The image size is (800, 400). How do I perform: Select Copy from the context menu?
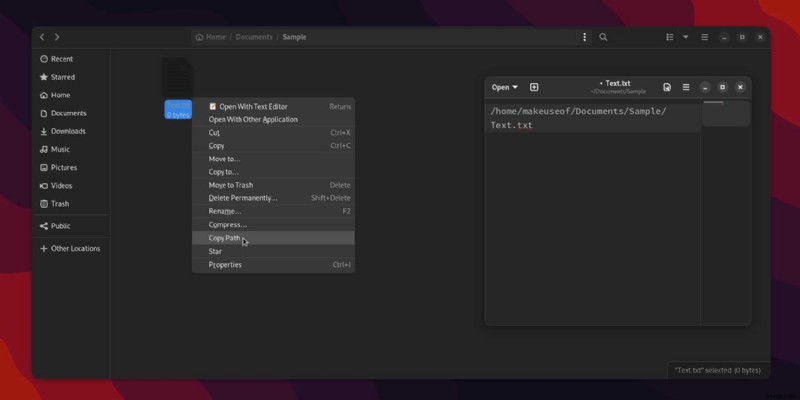(x=273, y=146)
